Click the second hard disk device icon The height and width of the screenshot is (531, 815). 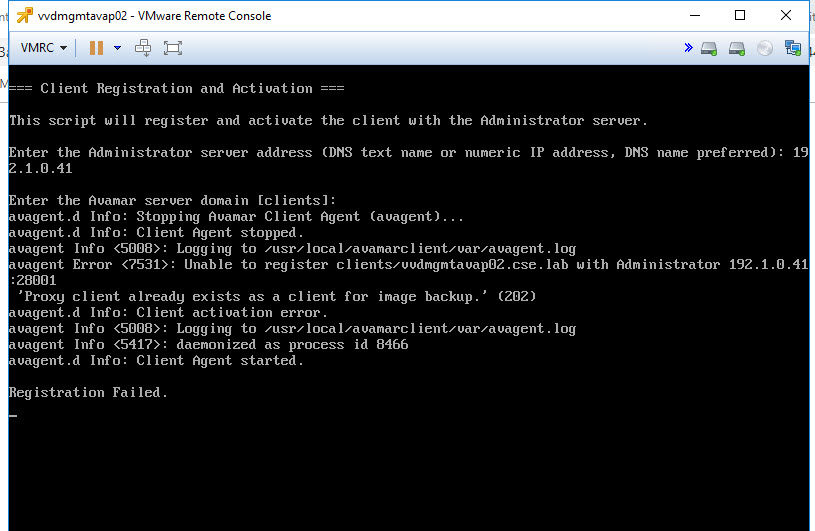(x=737, y=48)
